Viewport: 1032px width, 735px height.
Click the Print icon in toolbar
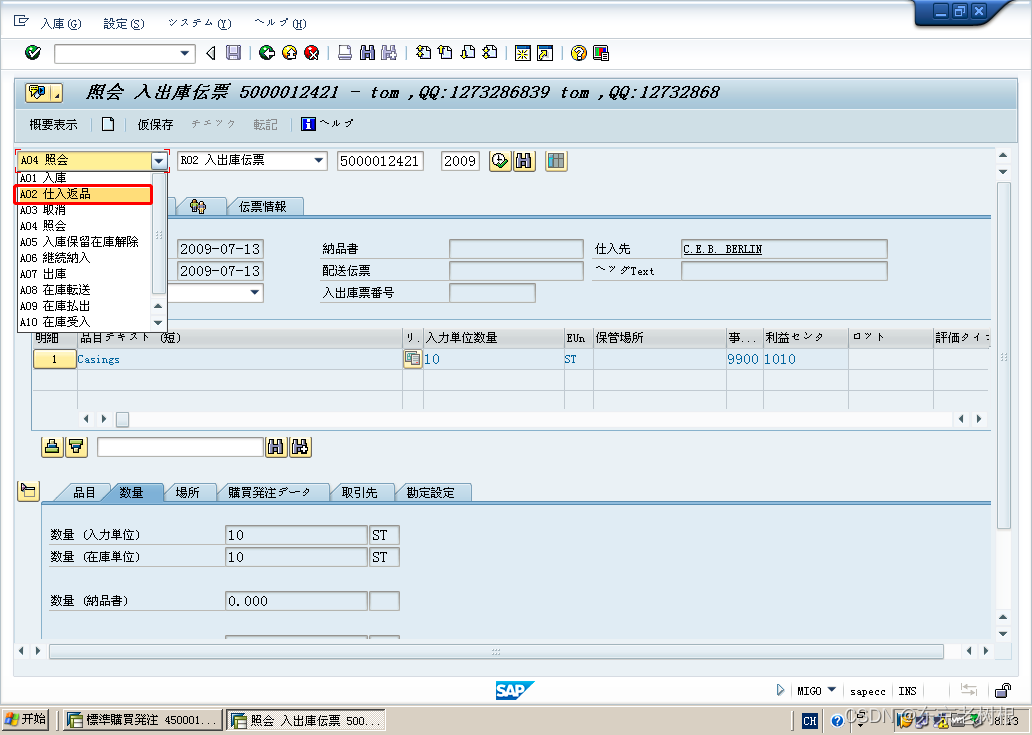coord(345,53)
